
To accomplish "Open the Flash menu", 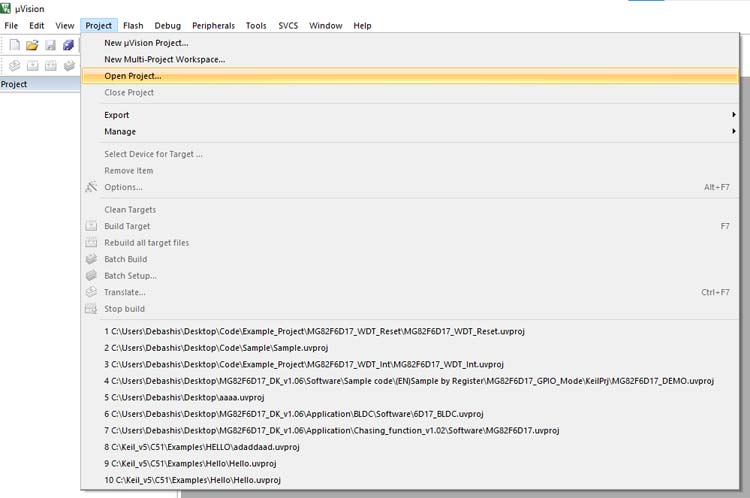I will tap(133, 26).
